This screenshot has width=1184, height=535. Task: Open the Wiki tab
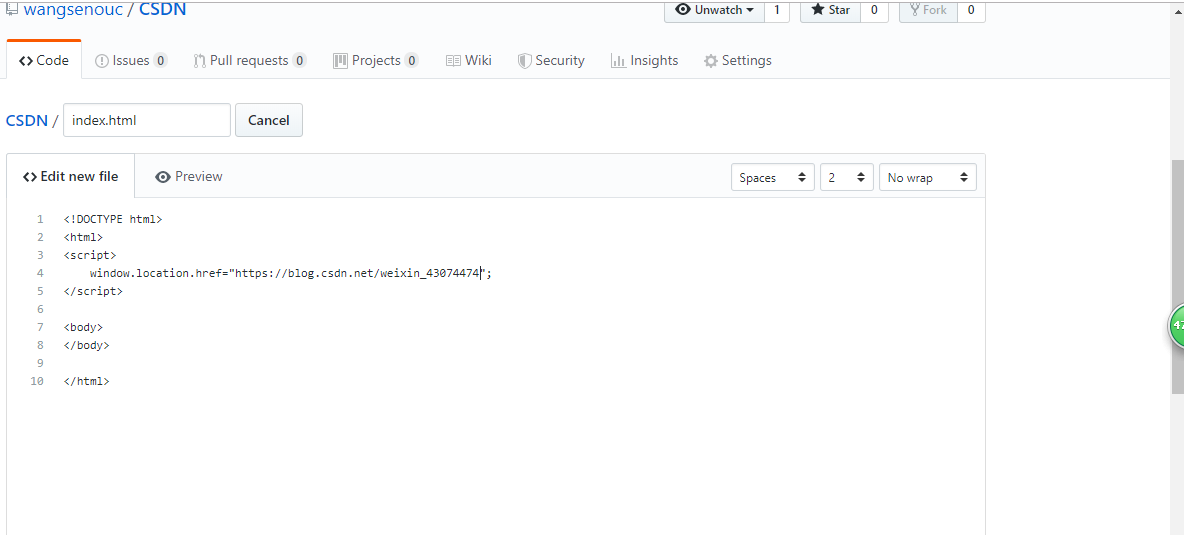(x=469, y=60)
